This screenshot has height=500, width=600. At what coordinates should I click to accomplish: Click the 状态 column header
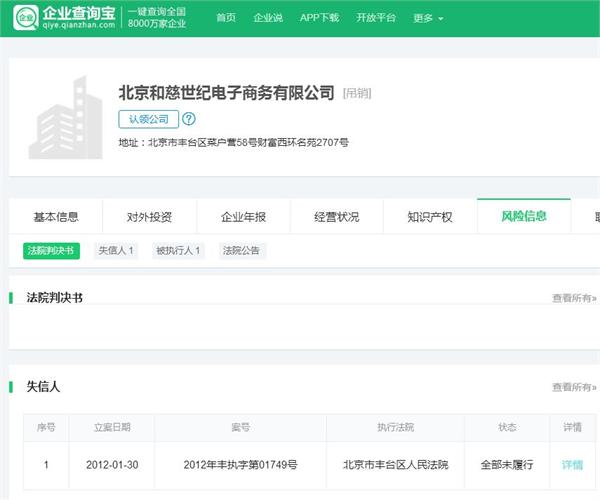tap(507, 427)
